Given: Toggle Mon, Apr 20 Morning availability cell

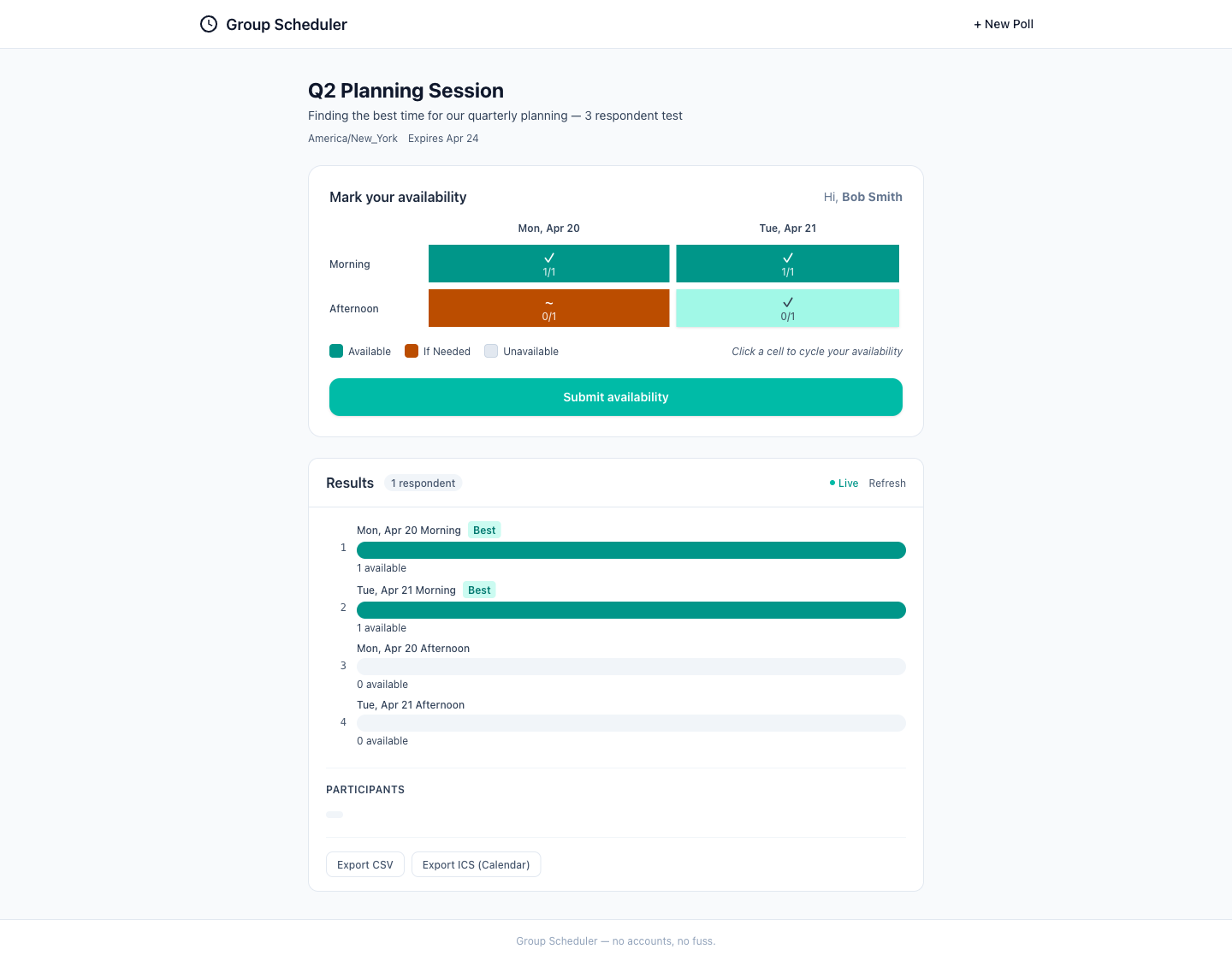Looking at the screenshot, I should click(548, 264).
